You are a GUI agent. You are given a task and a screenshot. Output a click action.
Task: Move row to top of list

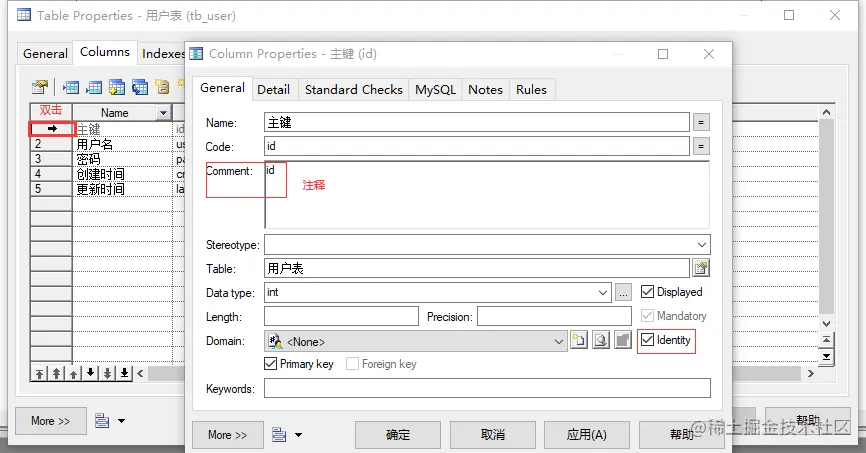[x=39, y=373]
